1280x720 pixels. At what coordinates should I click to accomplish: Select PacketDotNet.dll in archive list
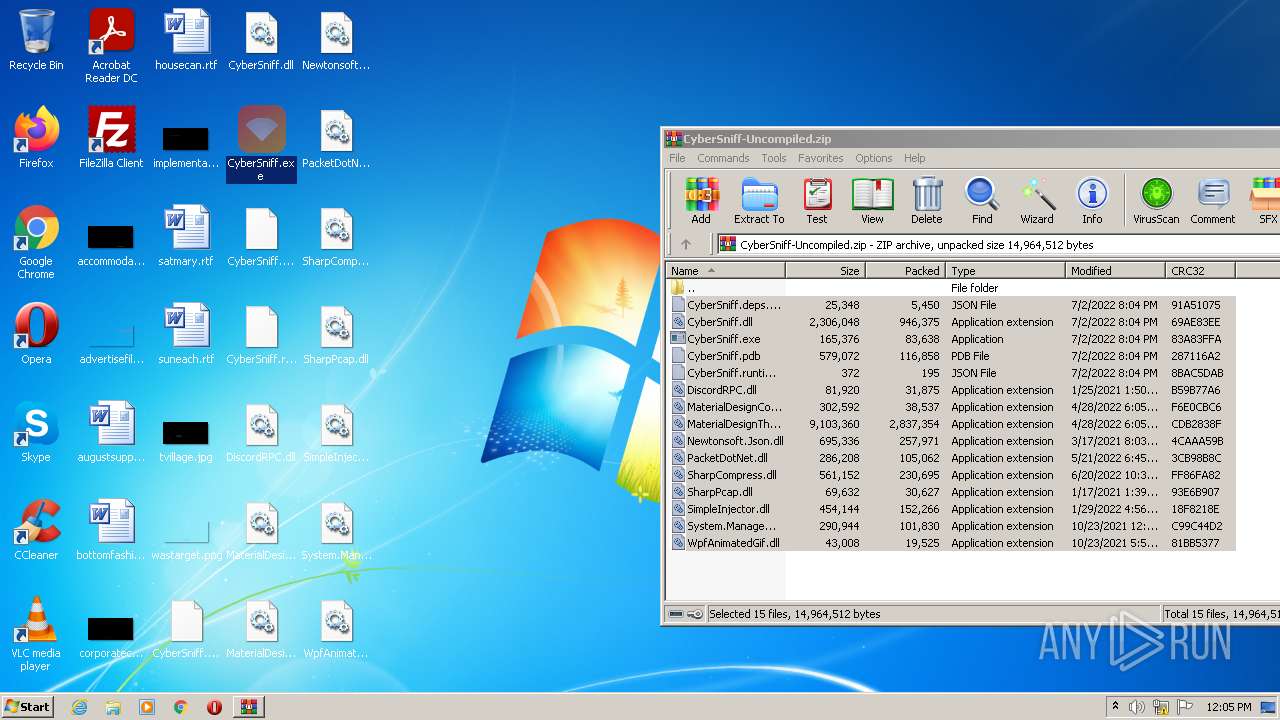[951, 458]
